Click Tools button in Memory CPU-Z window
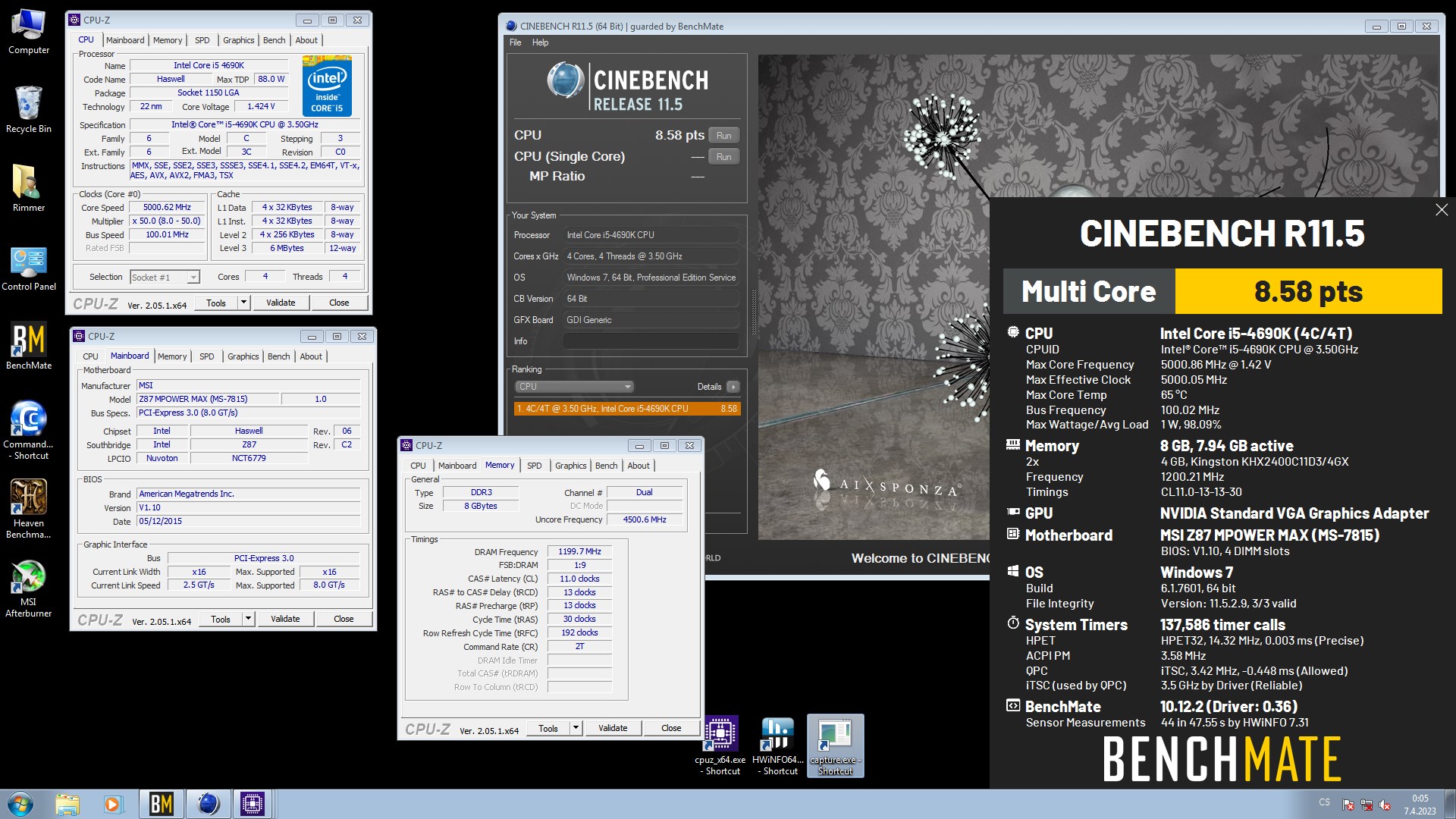1456x819 pixels. (548, 728)
